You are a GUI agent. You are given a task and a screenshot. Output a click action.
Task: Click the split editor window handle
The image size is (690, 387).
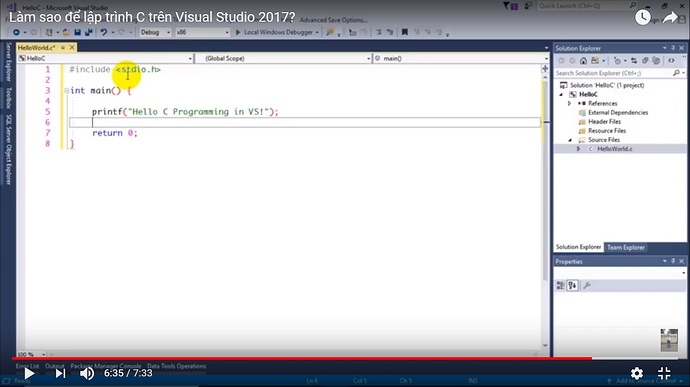(x=545, y=69)
